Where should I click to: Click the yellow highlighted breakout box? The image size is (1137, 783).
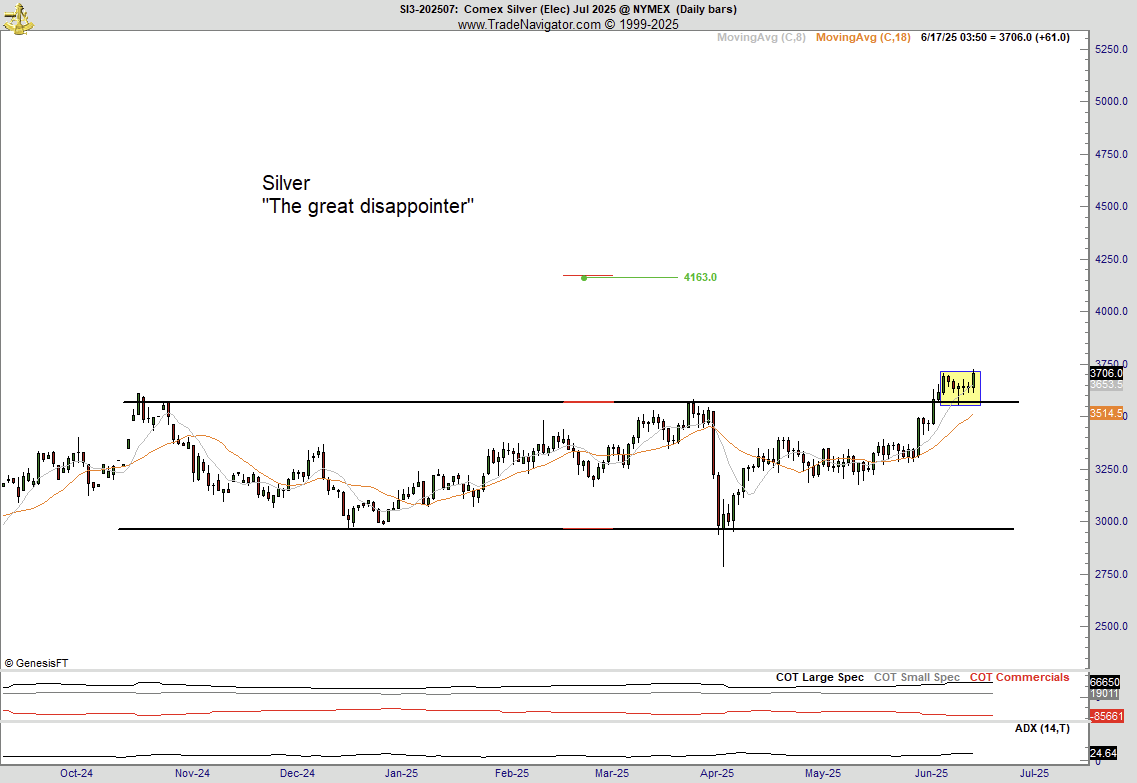click(x=960, y=388)
